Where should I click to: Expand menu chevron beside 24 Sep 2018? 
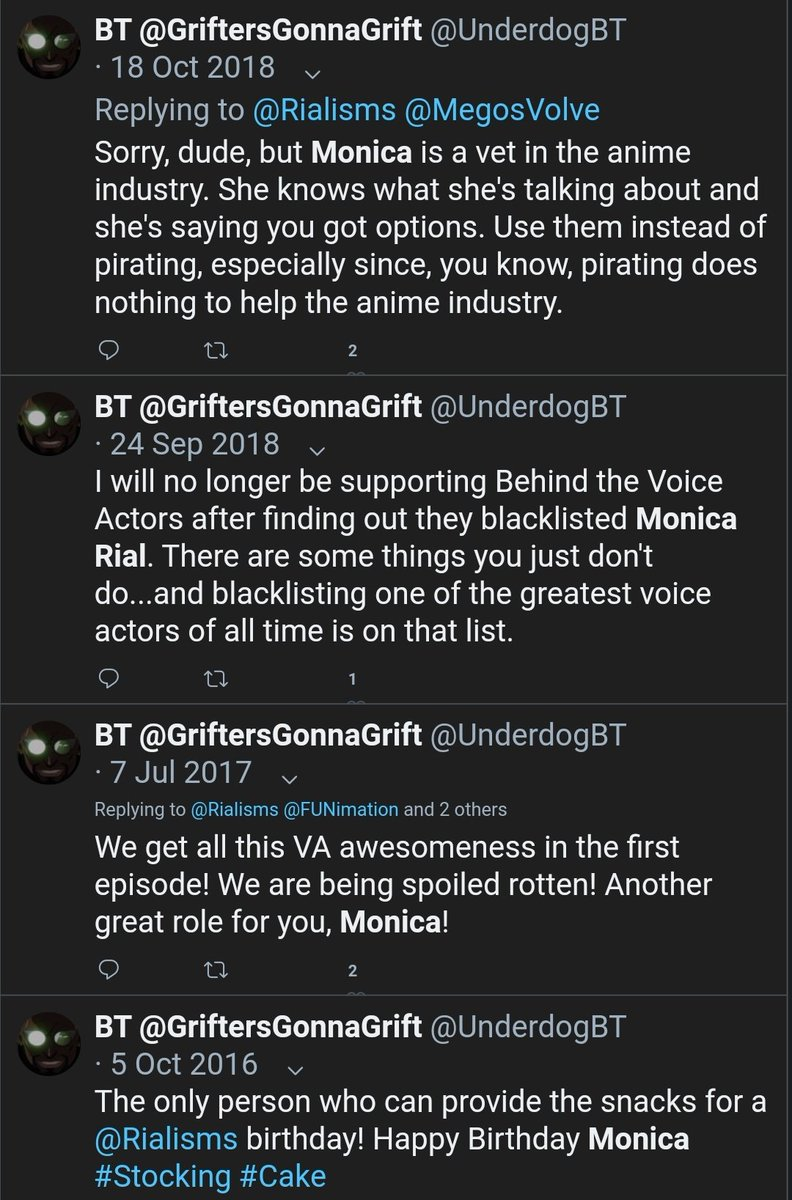[x=316, y=447]
